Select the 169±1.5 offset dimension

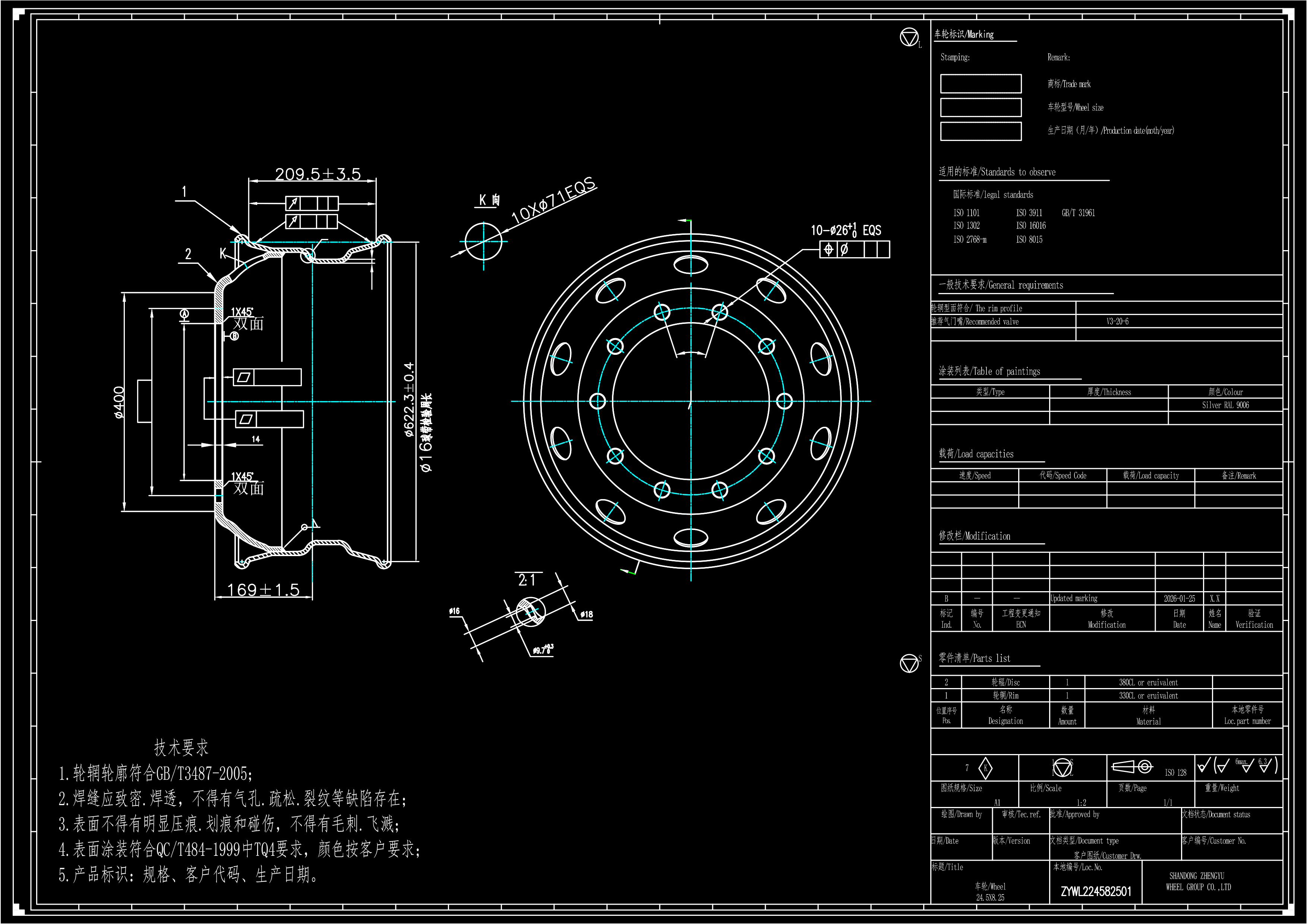click(x=263, y=589)
